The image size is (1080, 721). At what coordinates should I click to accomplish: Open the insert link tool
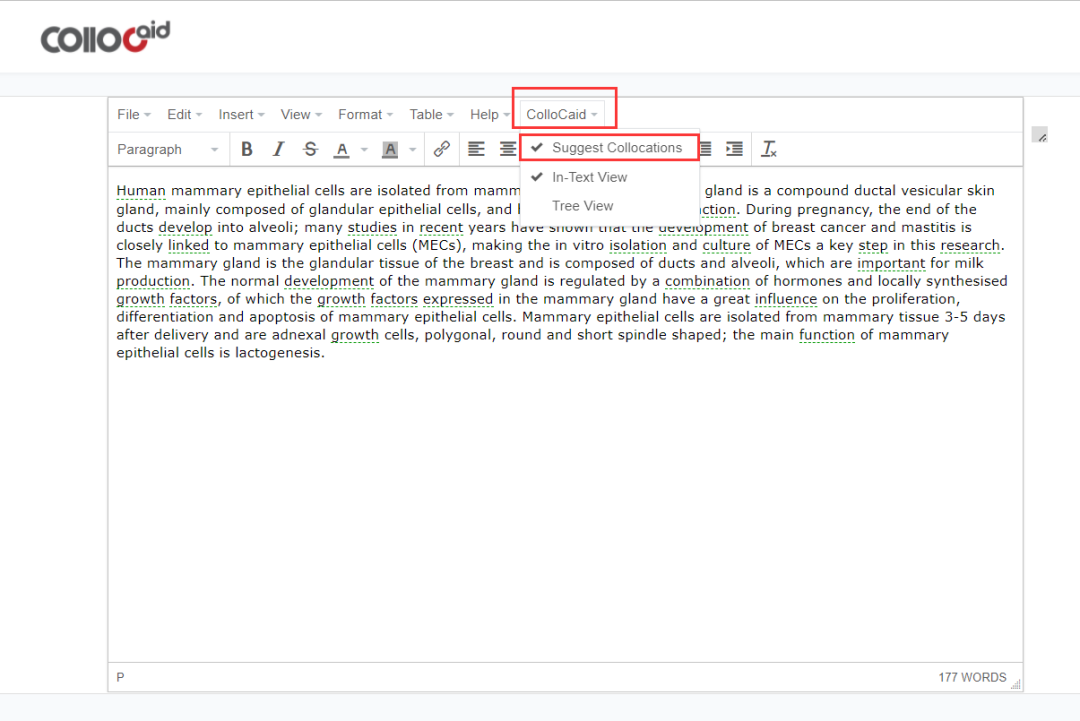[442, 149]
